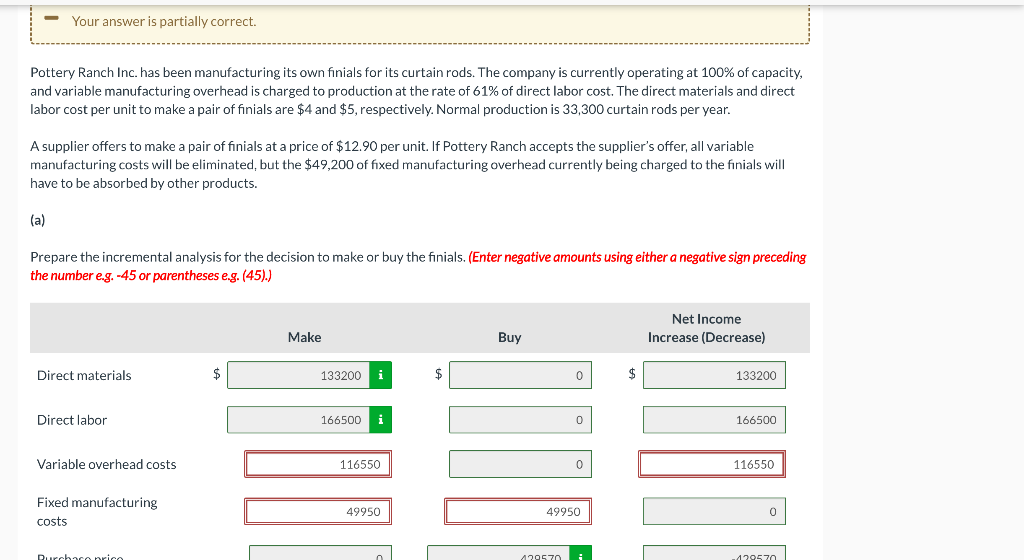Click the Direct labor Net Income field
Image resolution: width=1024 pixels, height=560 pixels.
coord(714,420)
